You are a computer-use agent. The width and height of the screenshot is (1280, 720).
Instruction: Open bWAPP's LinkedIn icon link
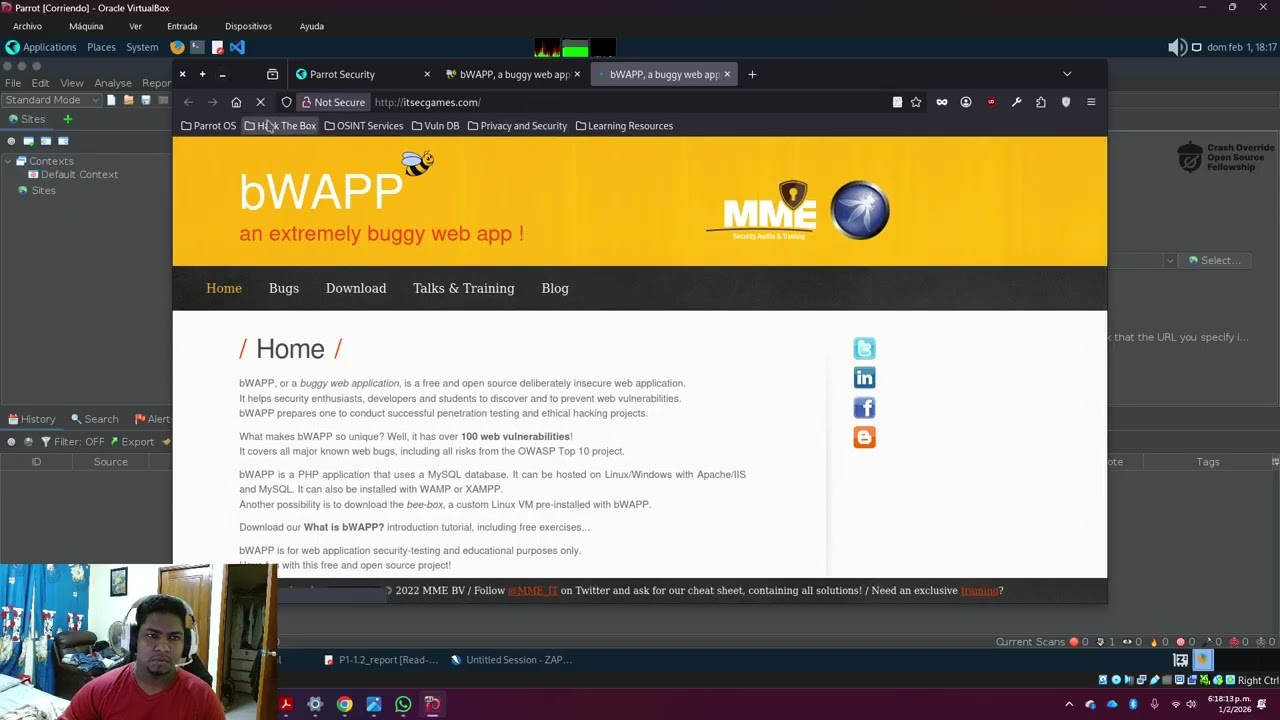coord(864,378)
